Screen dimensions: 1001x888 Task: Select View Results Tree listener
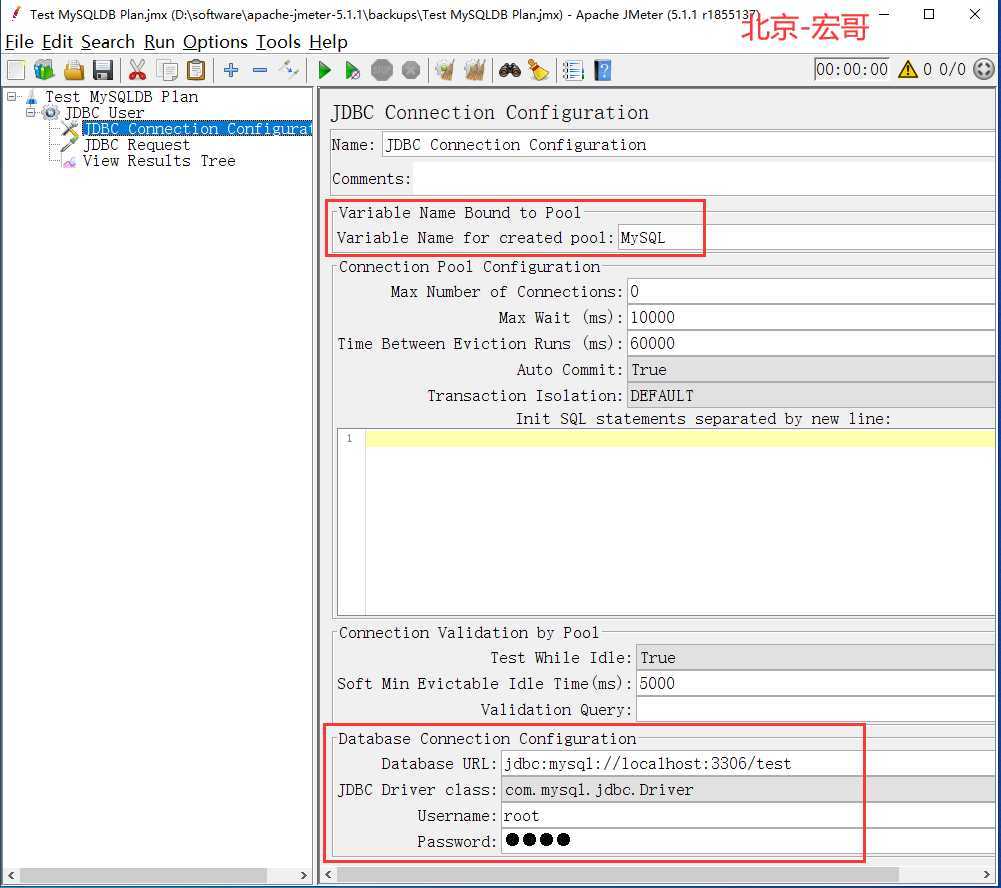coord(159,161)
